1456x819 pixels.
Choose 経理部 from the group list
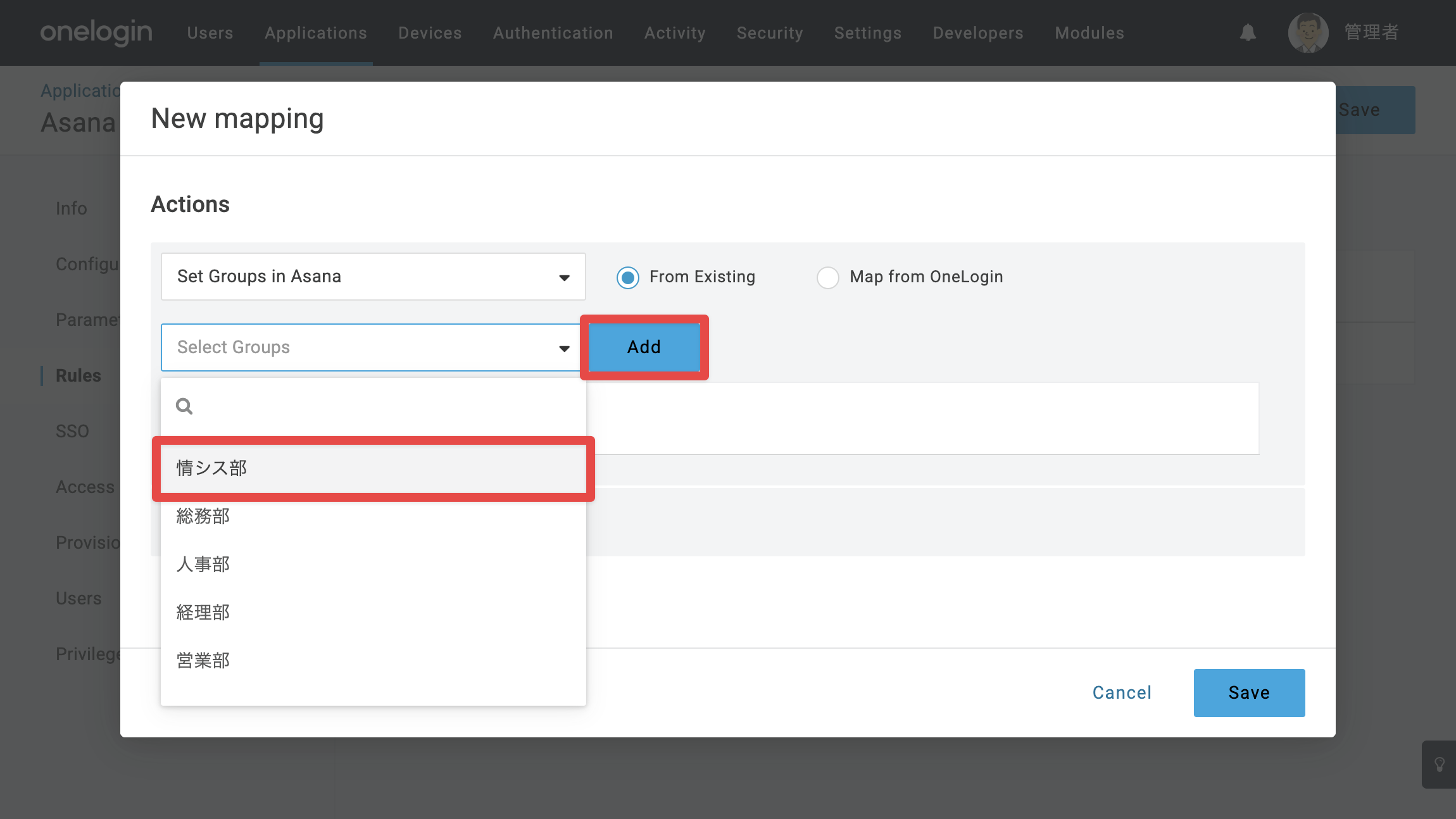tap(373, 613)
